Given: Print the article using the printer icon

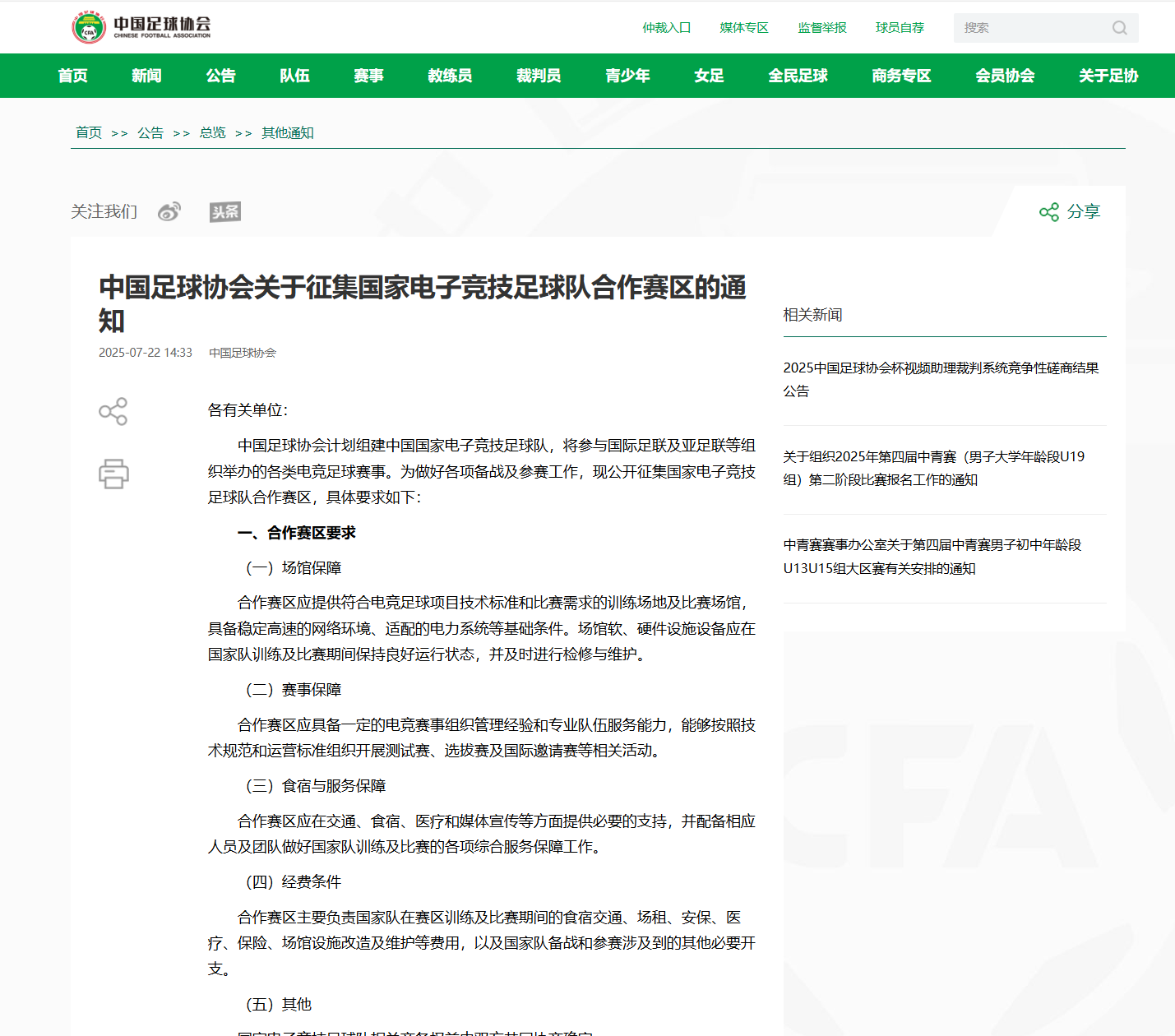Looking at the screenshot, I should (x=113, y=474).
